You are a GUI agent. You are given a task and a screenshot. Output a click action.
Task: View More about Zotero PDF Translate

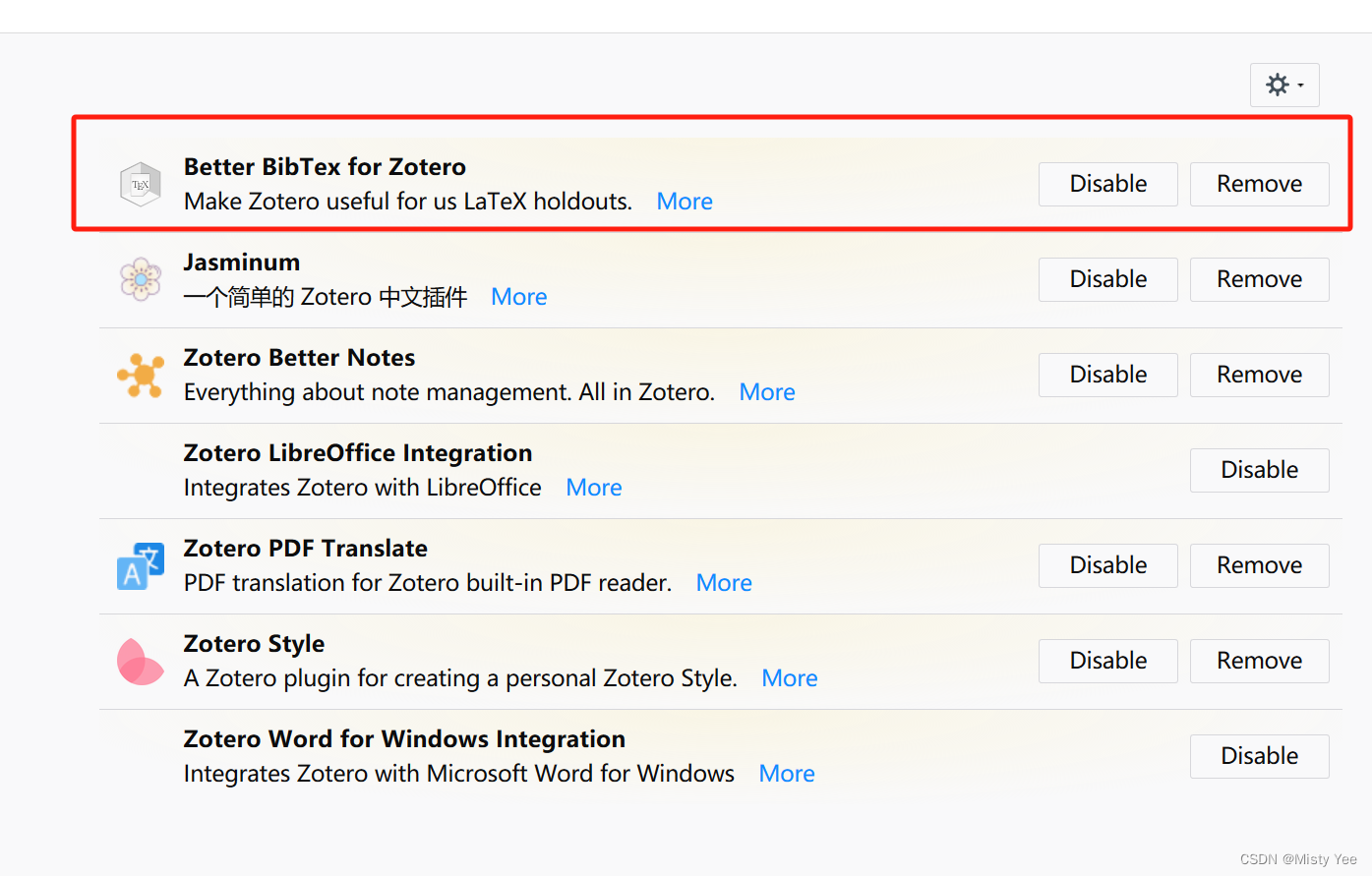tap(724, 583)
